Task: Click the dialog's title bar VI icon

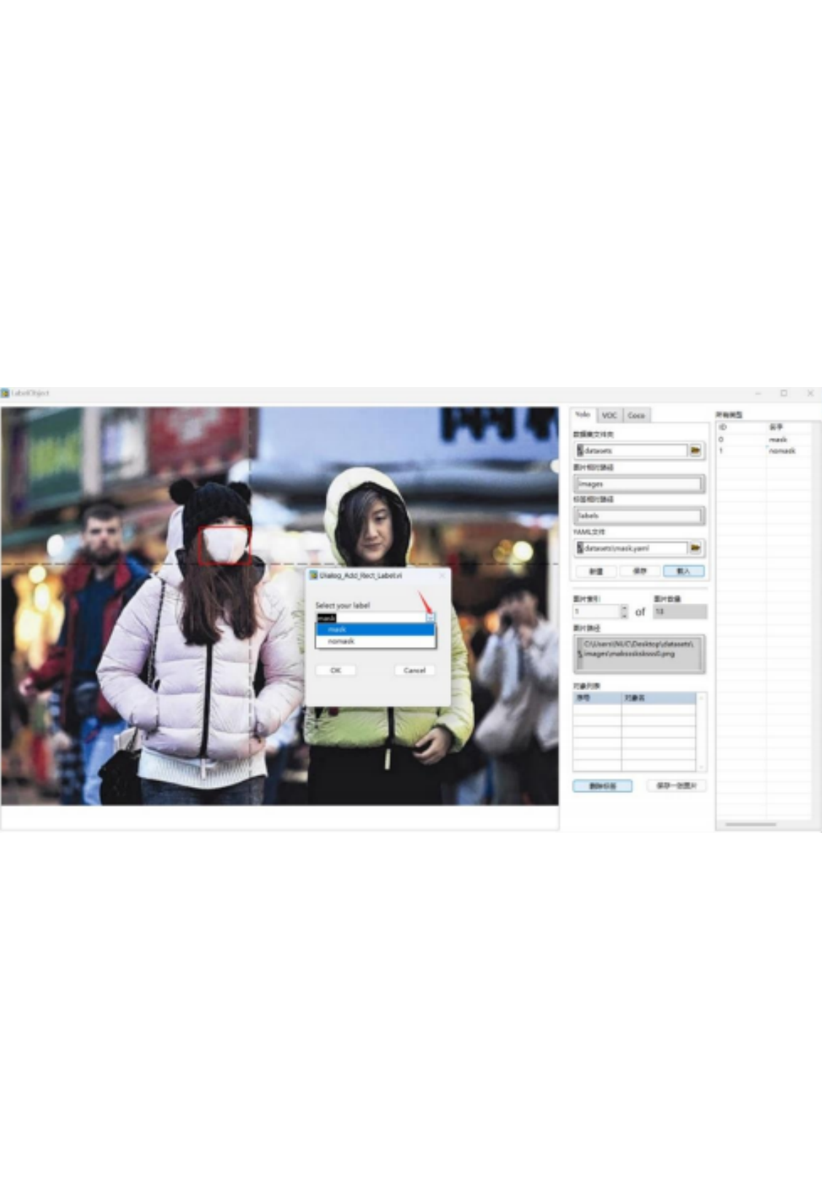Action: (x=313, y=575)
